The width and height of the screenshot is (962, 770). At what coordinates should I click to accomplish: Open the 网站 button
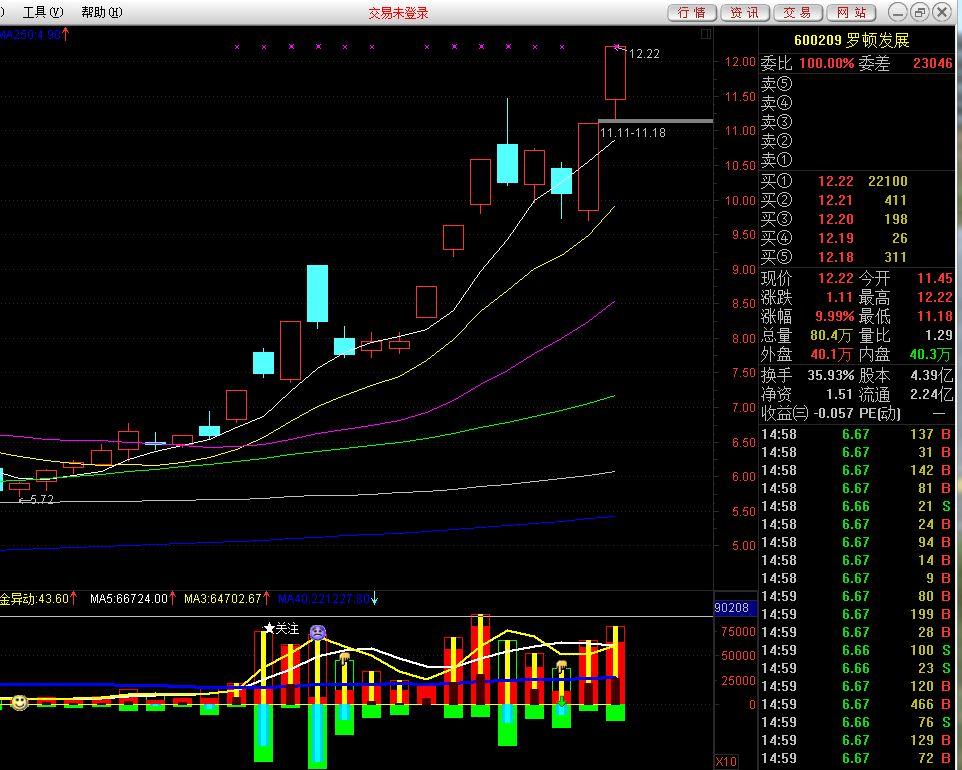(x=850, y=12)
